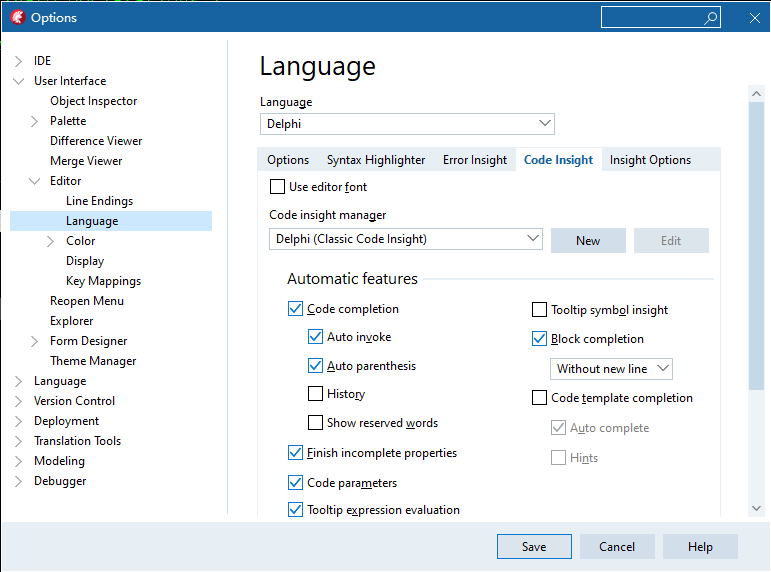Viewport: 771px width, 572px height.
Task: Switch to the Syntax Highlighter tab
Action: (x=376, y=160)
